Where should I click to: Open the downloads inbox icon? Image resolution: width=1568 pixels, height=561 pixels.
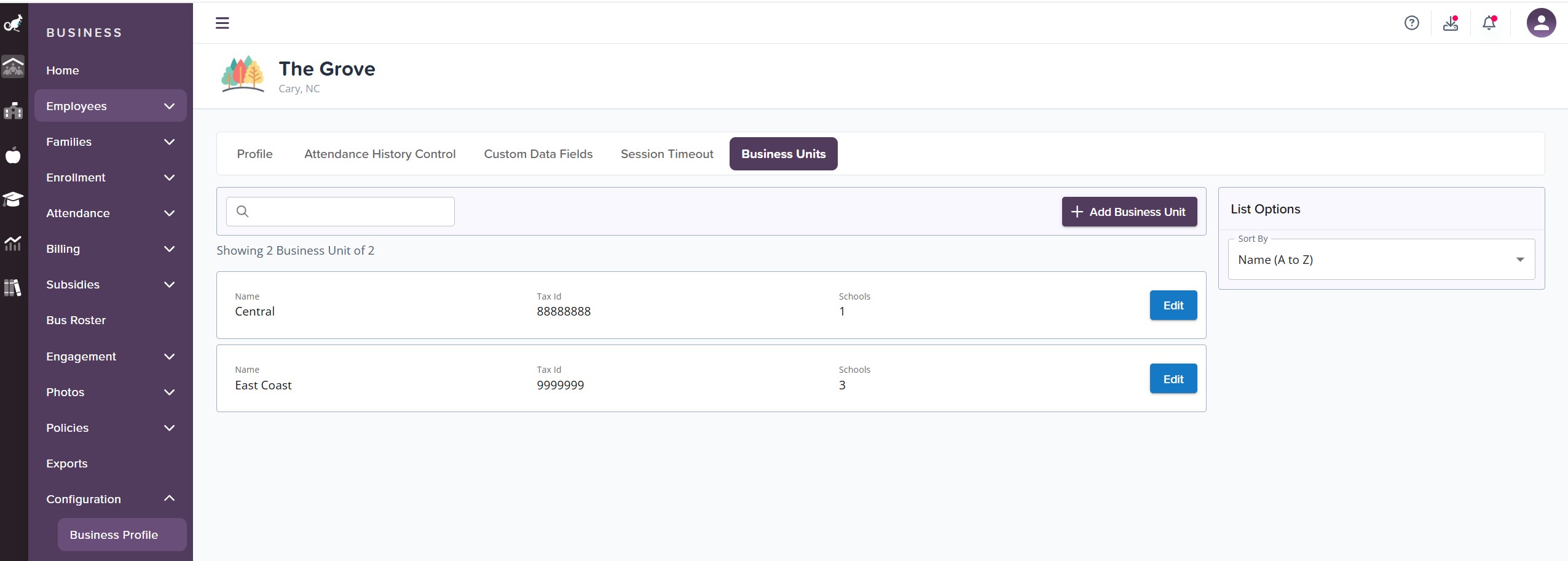[1451, 23]
